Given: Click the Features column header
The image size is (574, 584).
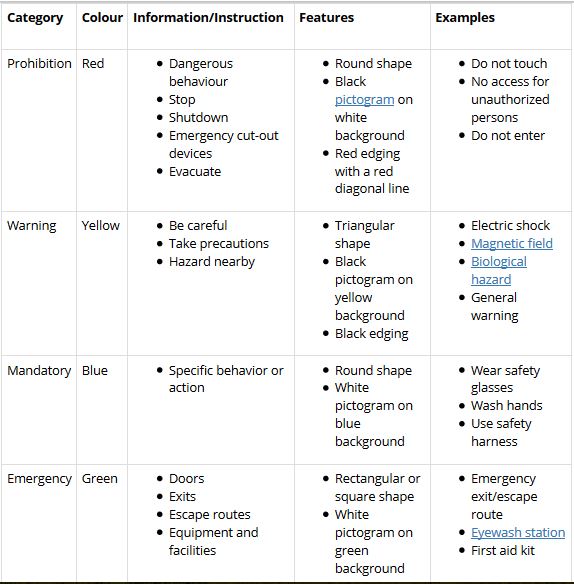Looking at the screenshot, I should (x=326, y=18).
